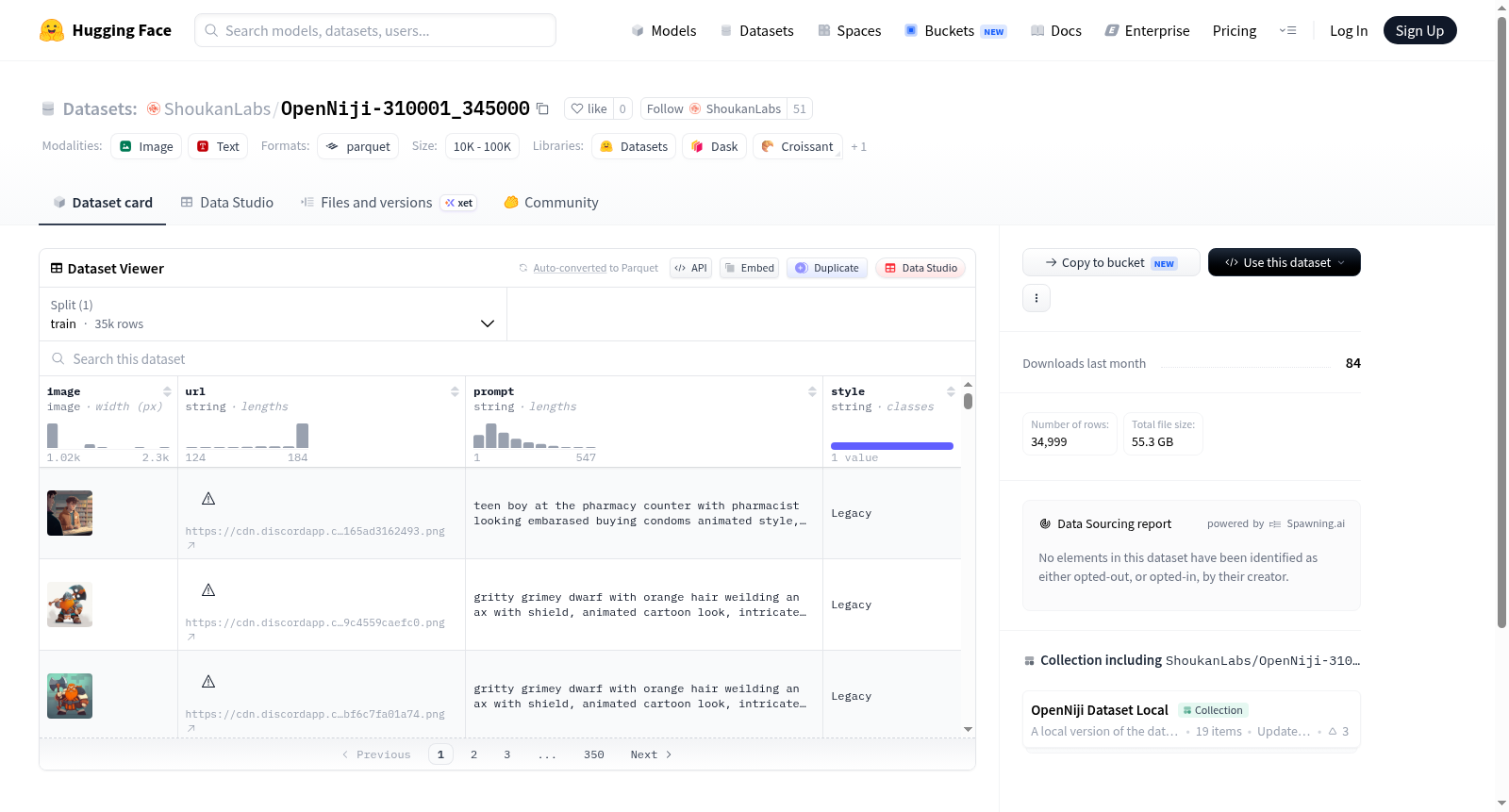Select the Text modality tag
Viewport: 1509px width, 812px height.
(x=218, y=146)
